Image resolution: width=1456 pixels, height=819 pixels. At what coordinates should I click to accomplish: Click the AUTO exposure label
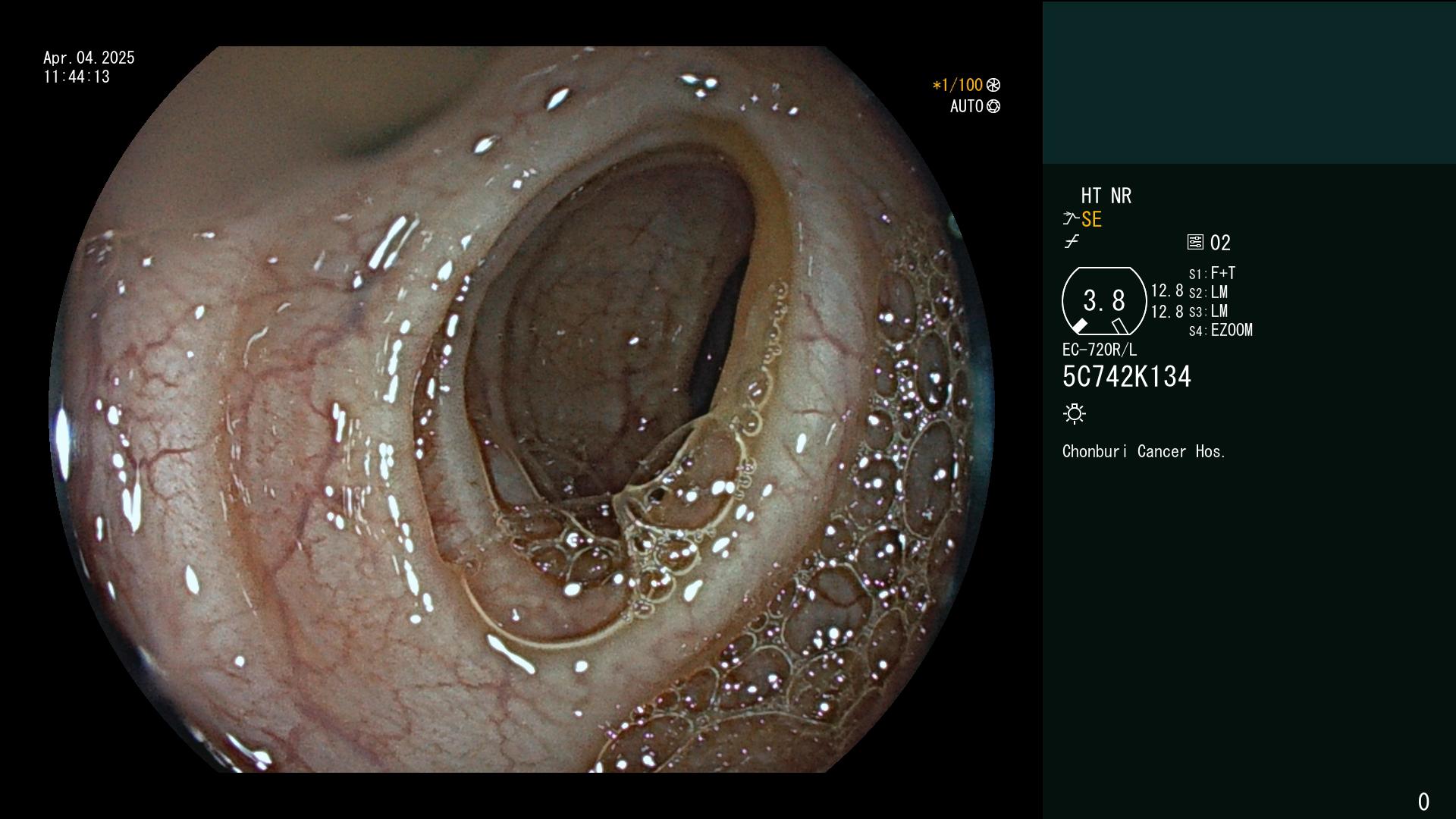coord(967,106)
